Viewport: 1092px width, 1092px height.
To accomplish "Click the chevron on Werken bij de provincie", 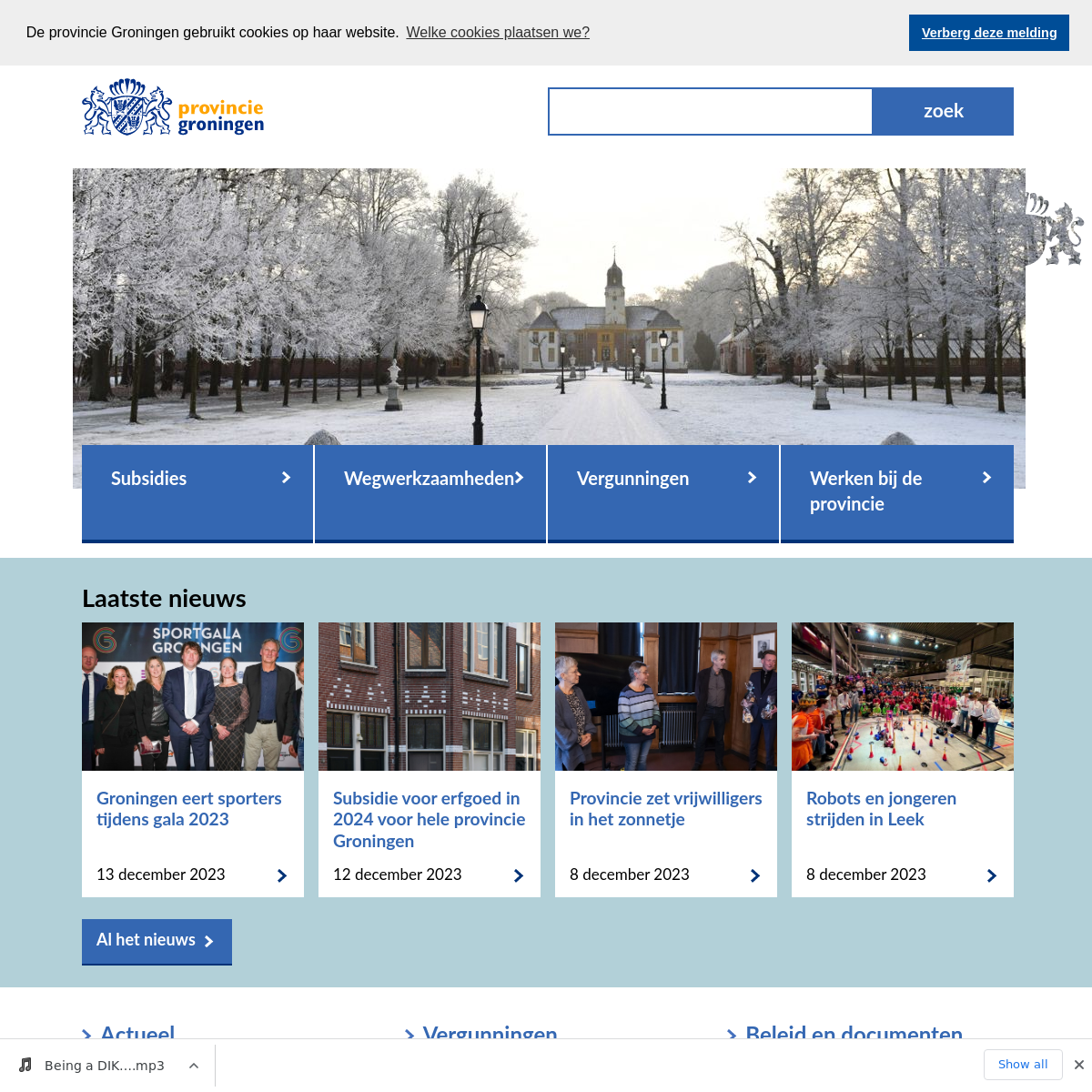I will click(x=986, y=478).
